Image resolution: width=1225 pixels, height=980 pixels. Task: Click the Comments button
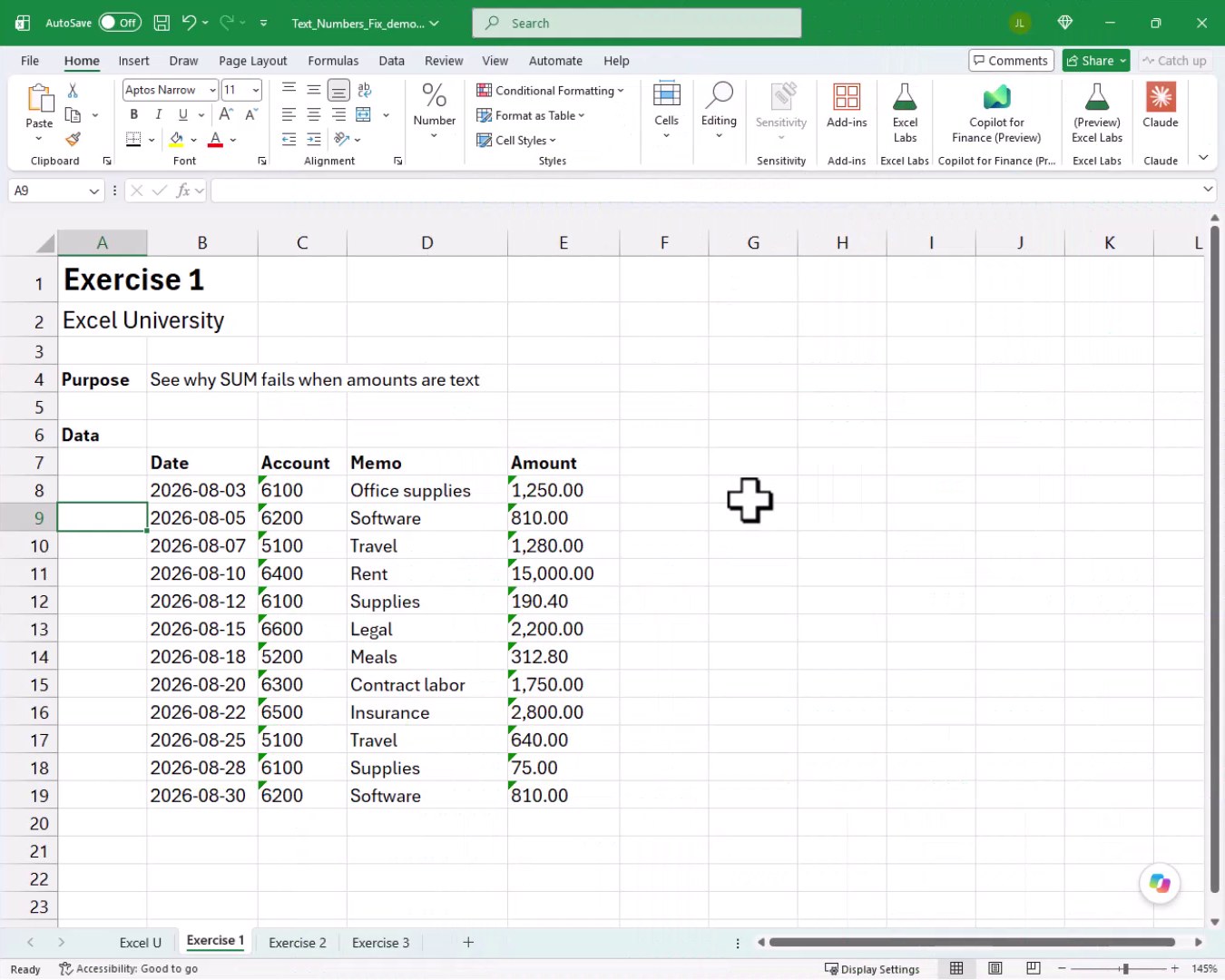1011,61
